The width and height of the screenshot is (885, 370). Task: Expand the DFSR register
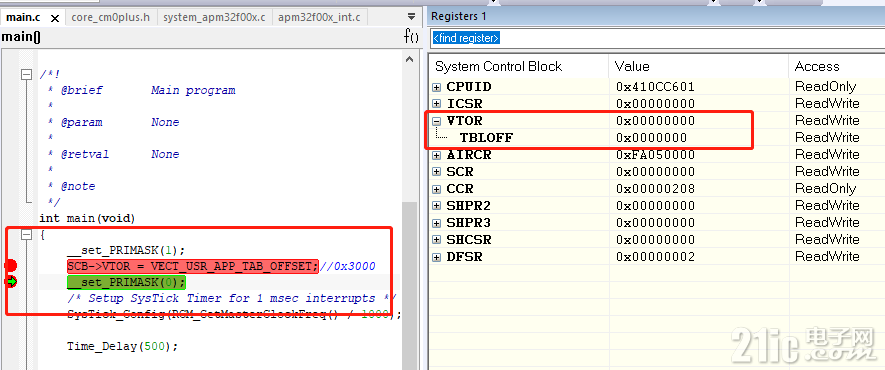pos(437,257)
